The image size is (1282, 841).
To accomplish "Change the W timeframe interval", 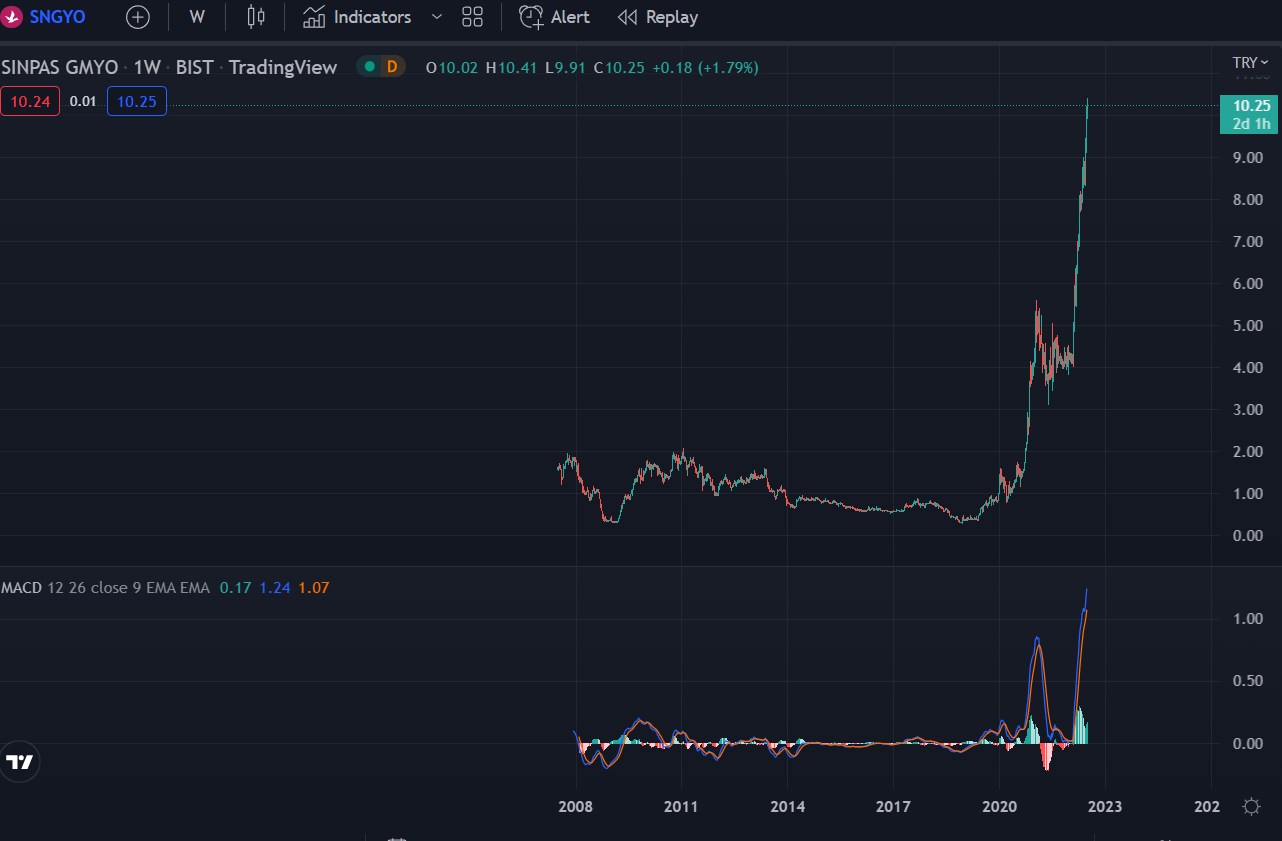I will click(197, 17).
